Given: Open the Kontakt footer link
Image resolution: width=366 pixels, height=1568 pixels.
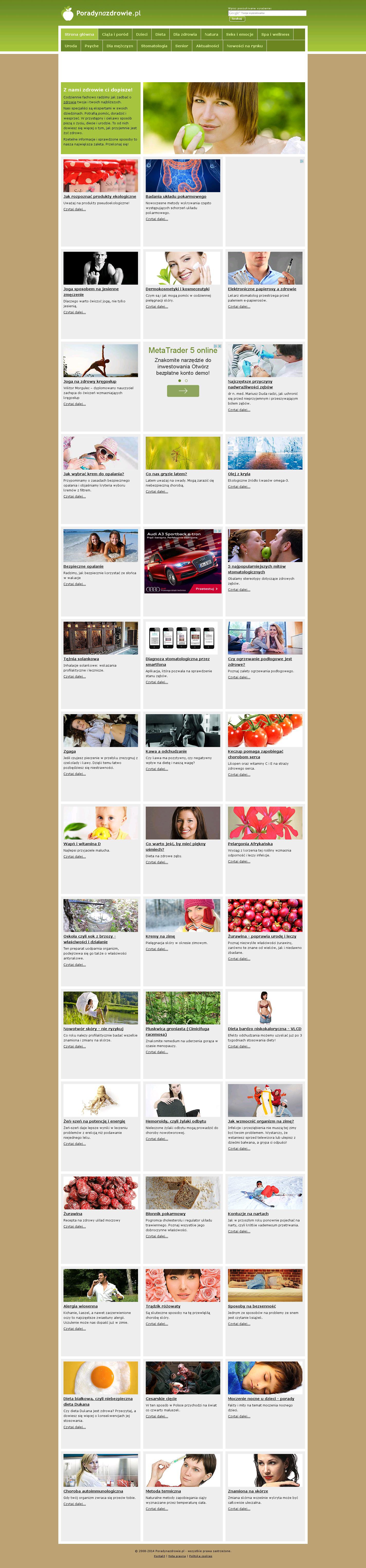Looking at the screenshot, I should [x=160, y=1556].
